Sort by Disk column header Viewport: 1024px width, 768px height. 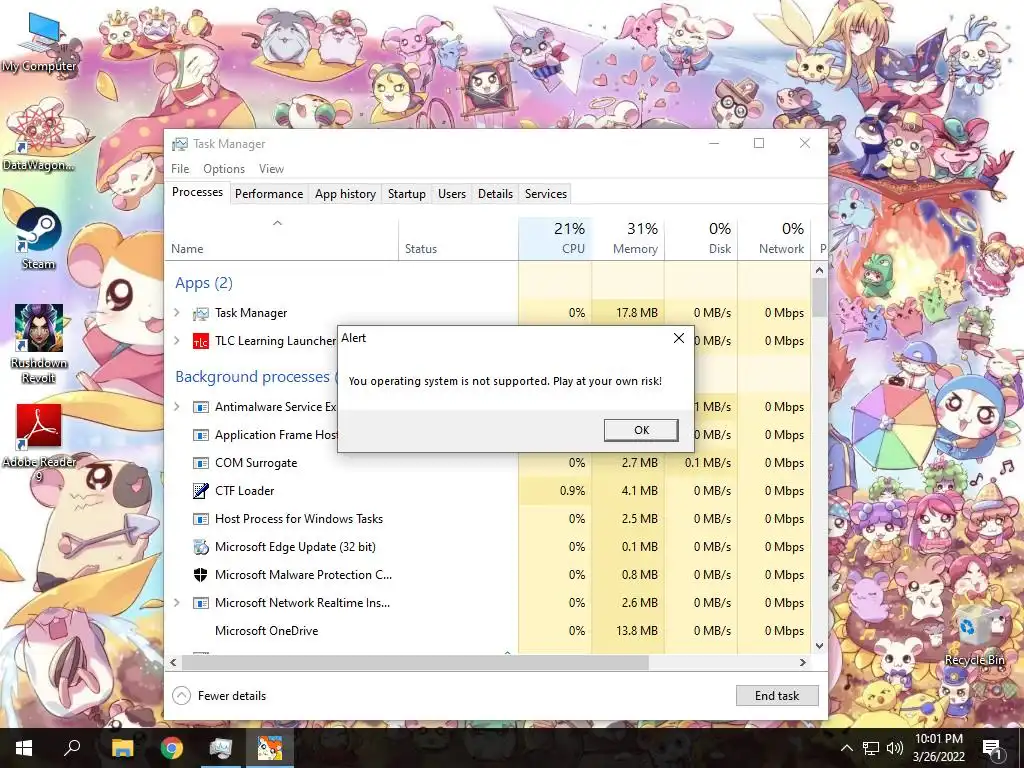click(701, 239)
